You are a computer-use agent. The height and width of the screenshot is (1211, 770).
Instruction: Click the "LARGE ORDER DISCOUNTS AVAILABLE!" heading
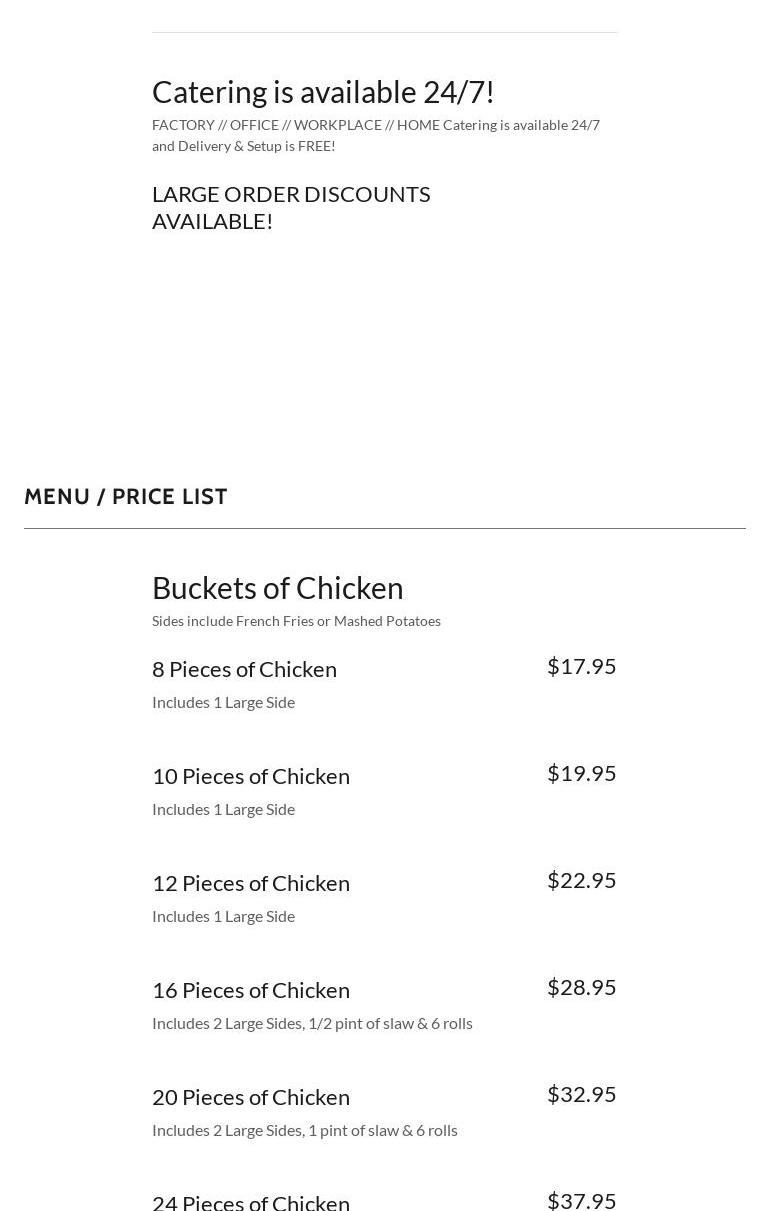point(291,207)
